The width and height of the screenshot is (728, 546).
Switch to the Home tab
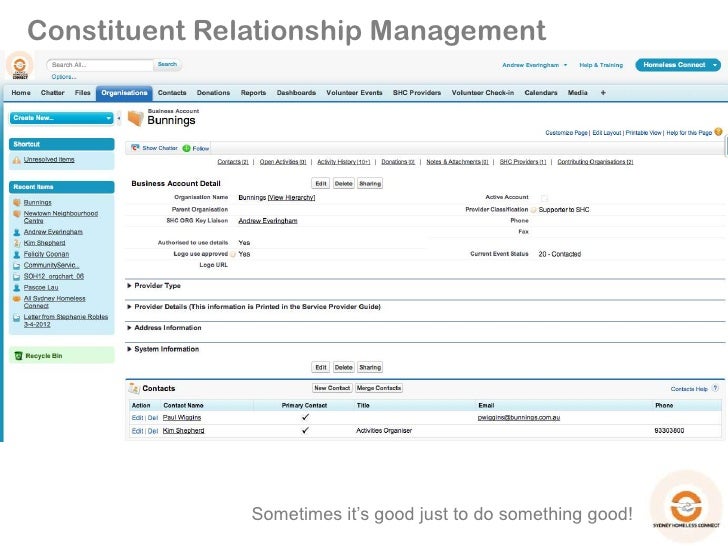pos(21,93)
